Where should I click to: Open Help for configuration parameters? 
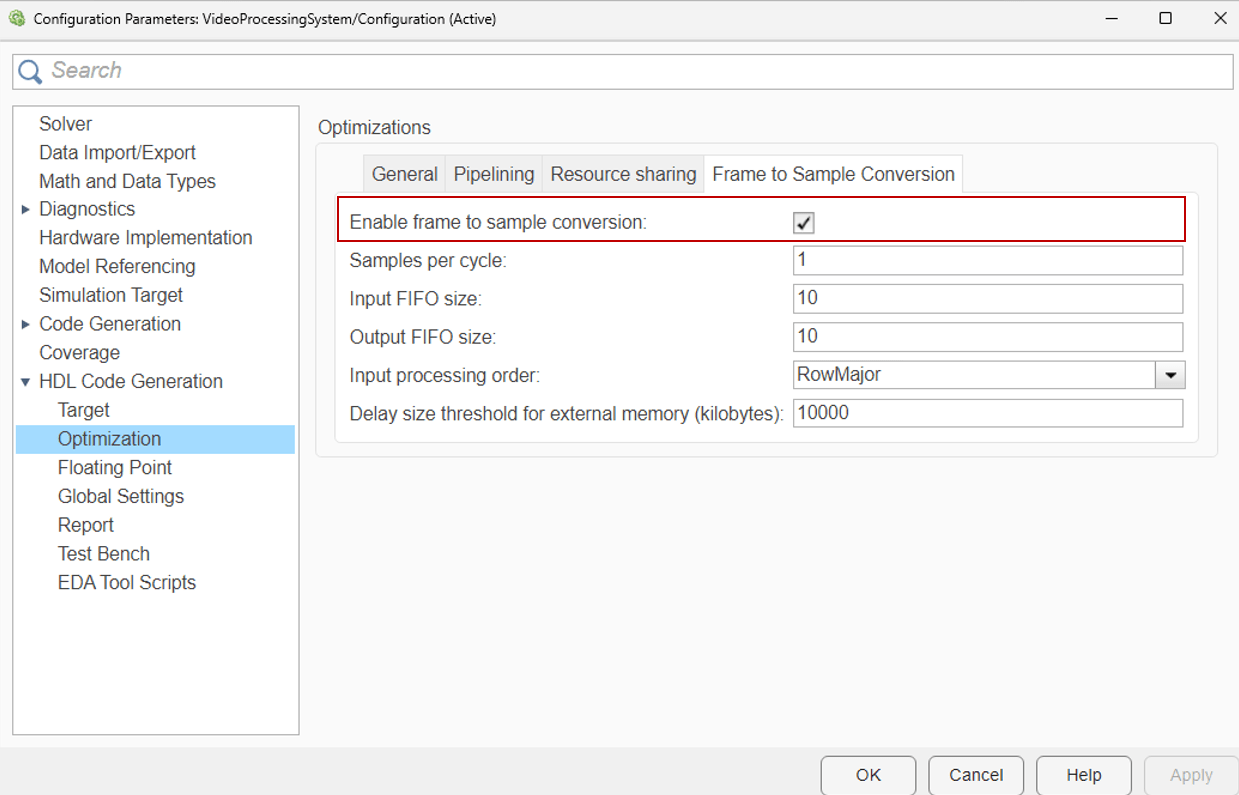1083,775
